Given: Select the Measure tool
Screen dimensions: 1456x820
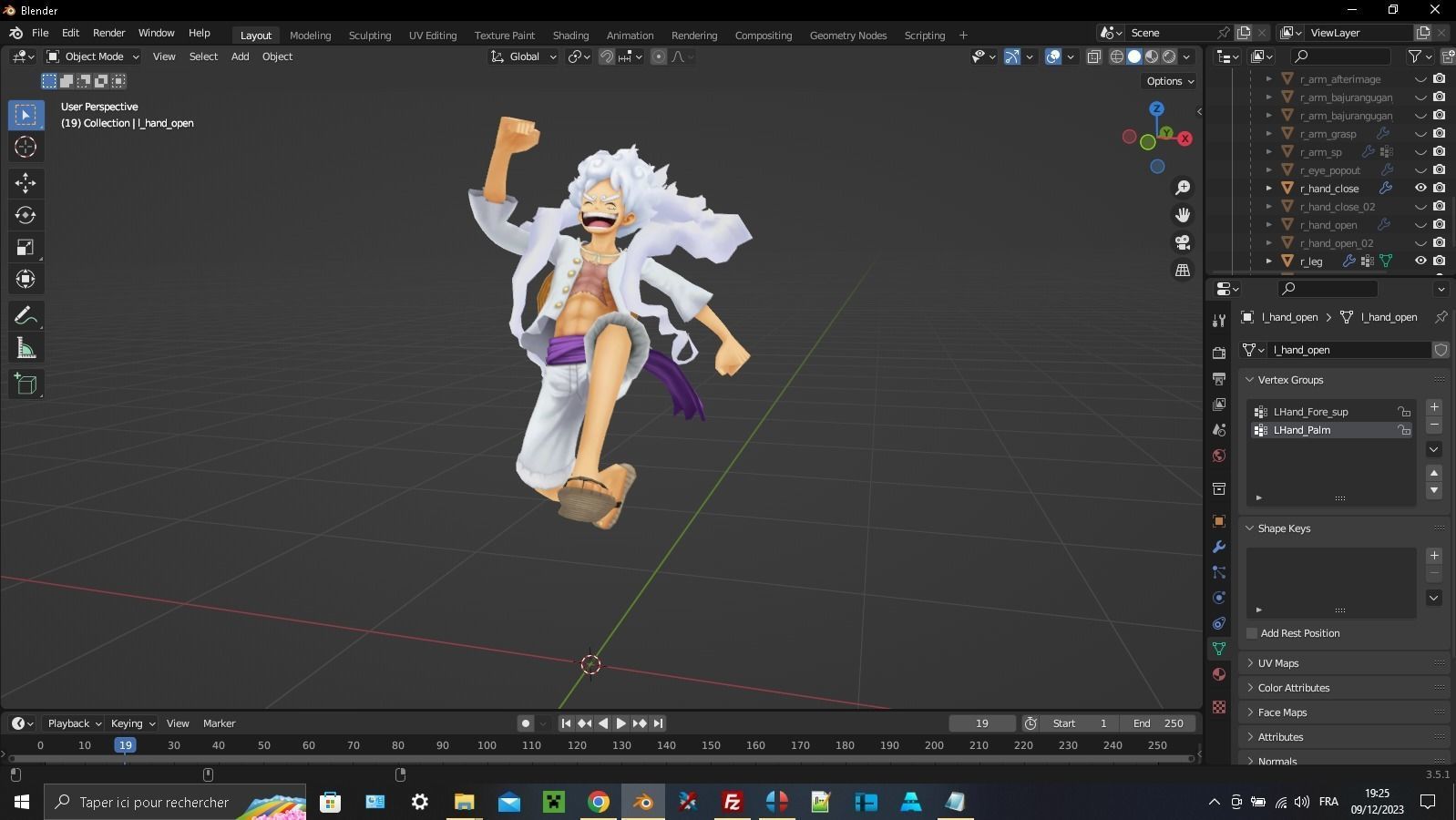Looking at the screenshot, I should click(26, 348).
